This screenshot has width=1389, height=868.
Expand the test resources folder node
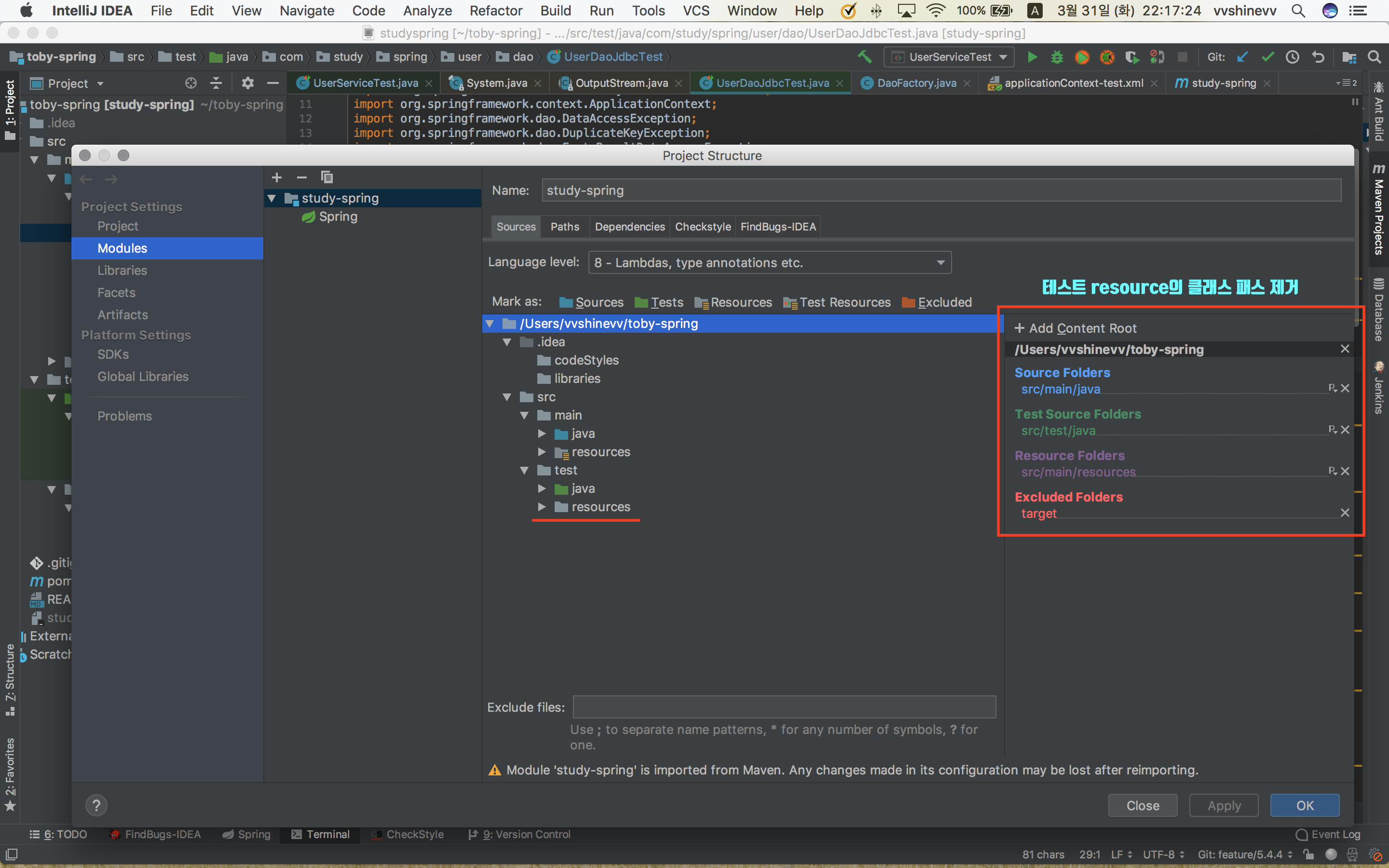tap(541, 507)
